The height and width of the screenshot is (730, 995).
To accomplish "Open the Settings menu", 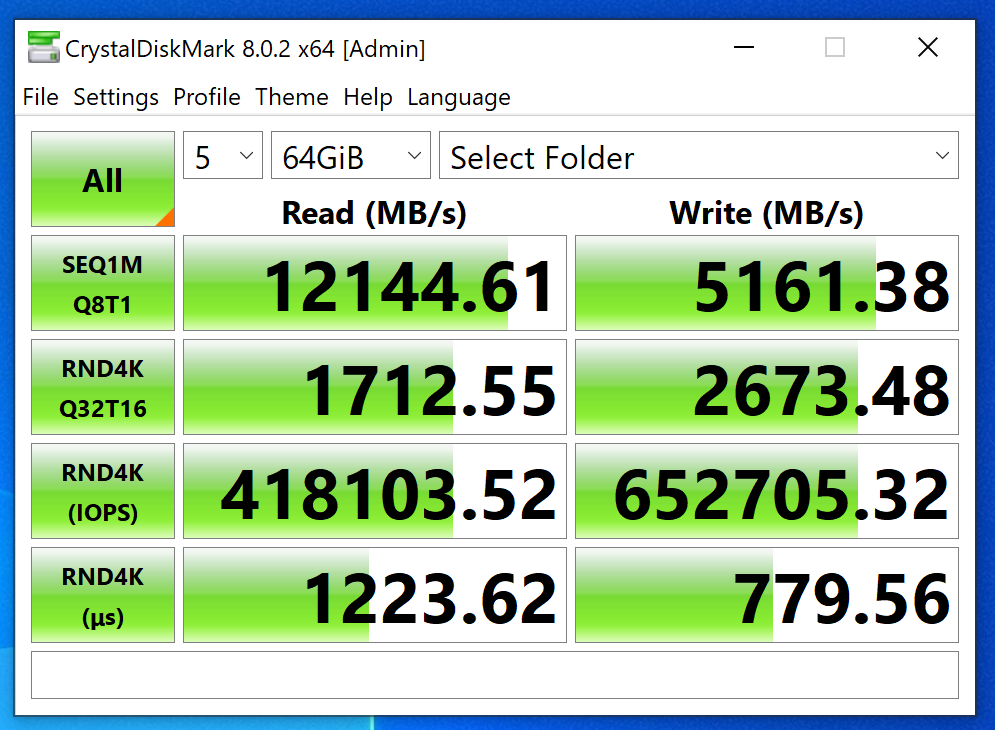I will pos(116,97).
